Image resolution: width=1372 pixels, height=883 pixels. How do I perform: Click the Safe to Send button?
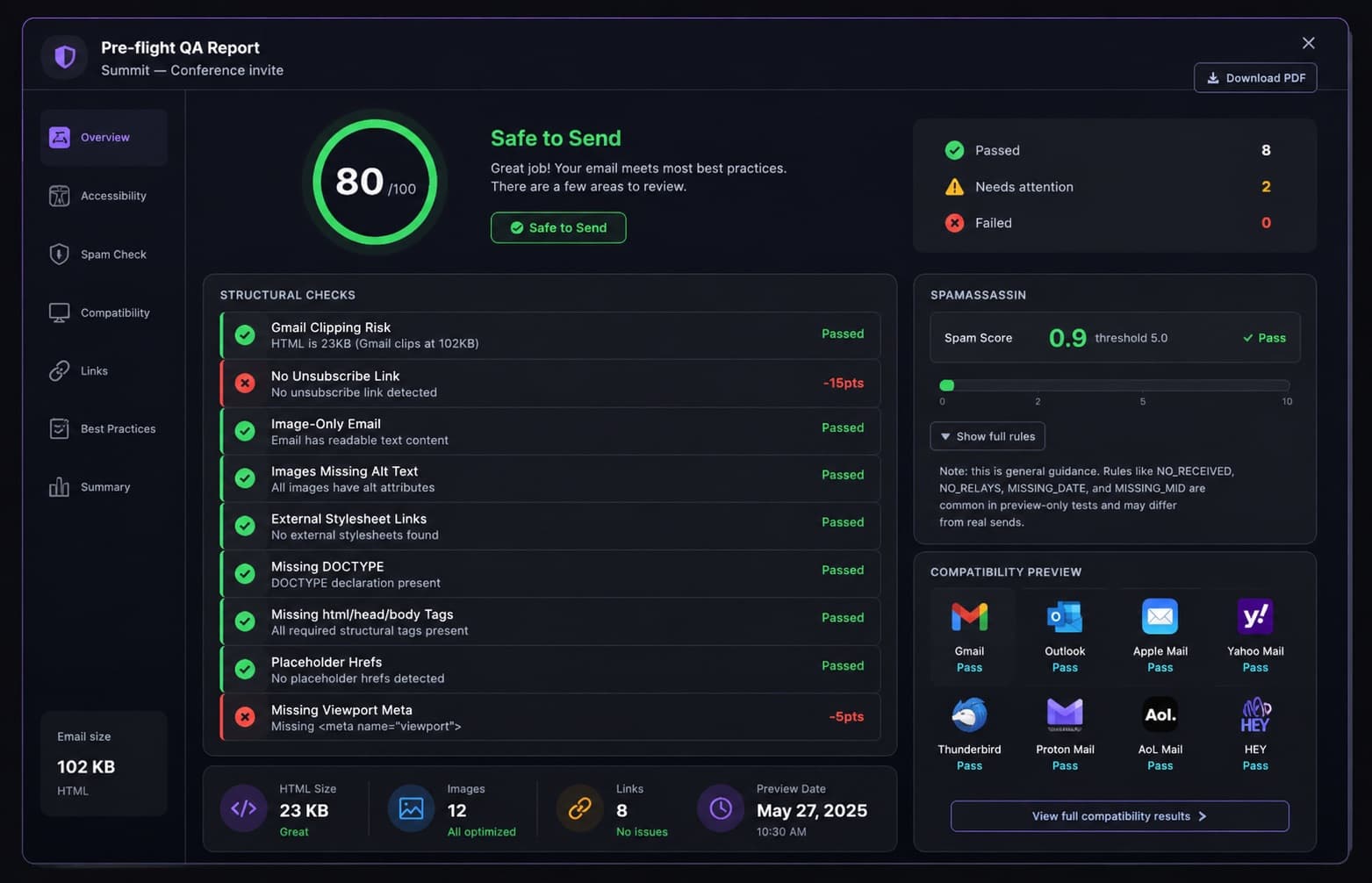(558, 228)
